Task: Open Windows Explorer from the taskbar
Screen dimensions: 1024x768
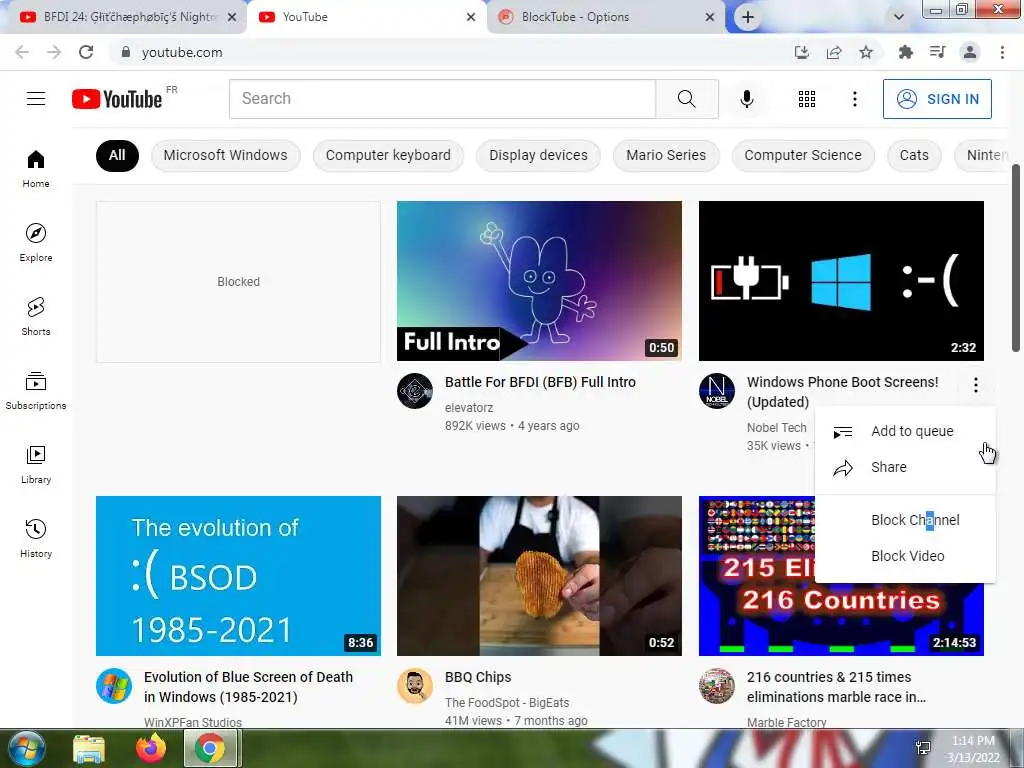Action: point(89,749)
